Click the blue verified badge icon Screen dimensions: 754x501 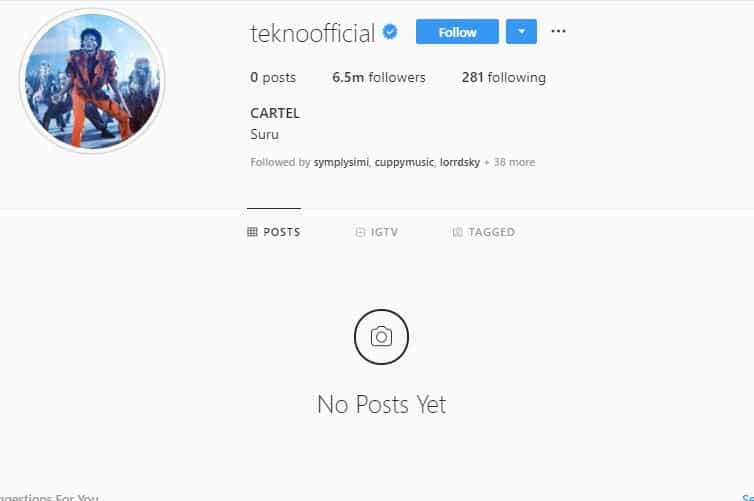[x=390, y=32]
